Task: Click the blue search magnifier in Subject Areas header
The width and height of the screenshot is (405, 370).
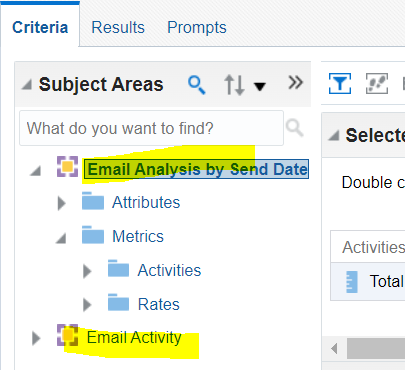Action: 197,85
